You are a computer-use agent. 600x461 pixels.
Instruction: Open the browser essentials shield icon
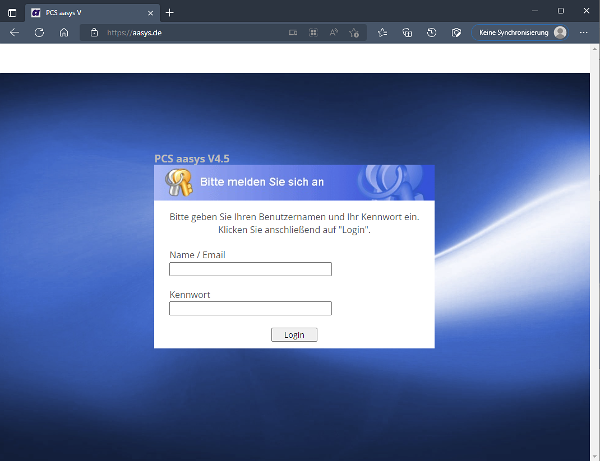(x=456, y=33)
